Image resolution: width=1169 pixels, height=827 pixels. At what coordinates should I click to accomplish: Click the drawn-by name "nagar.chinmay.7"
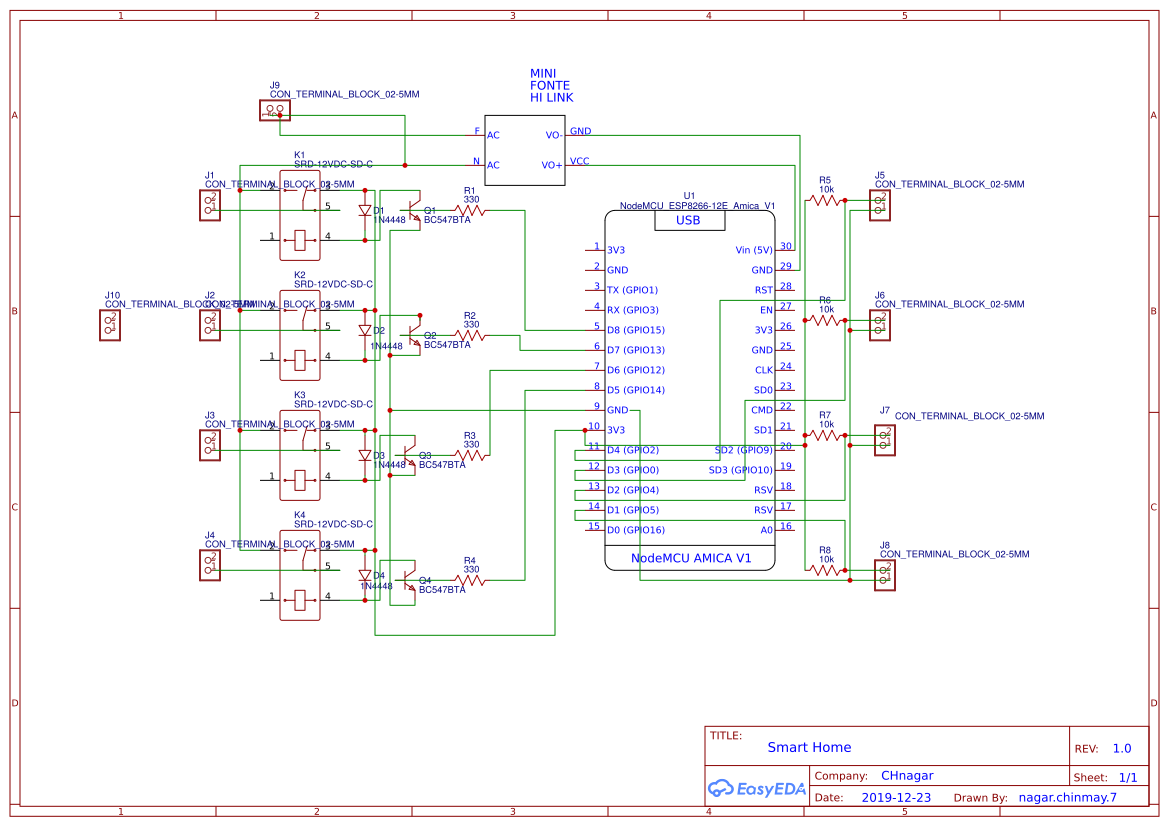coord(1068,797)
